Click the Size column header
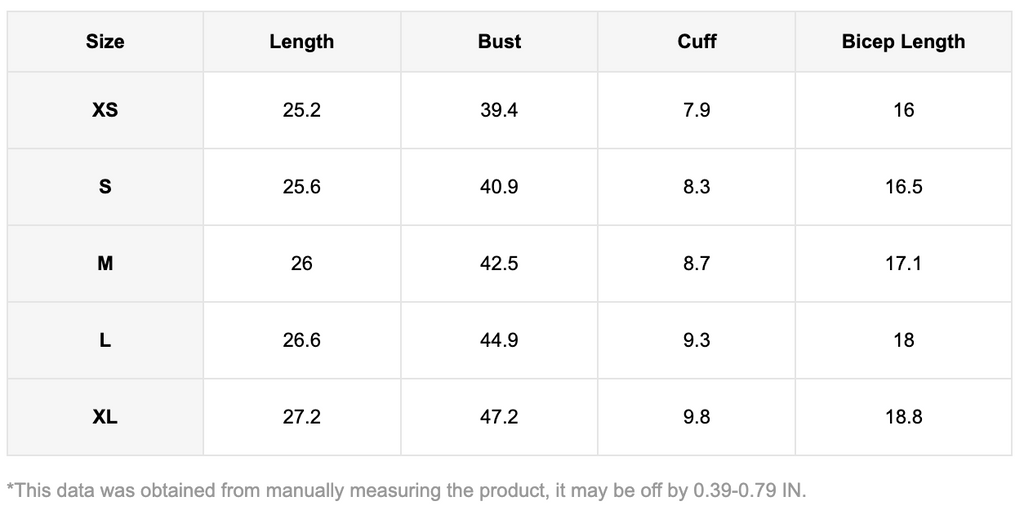Viewport: 1024px width, 519px height. (x=105, y=42)
